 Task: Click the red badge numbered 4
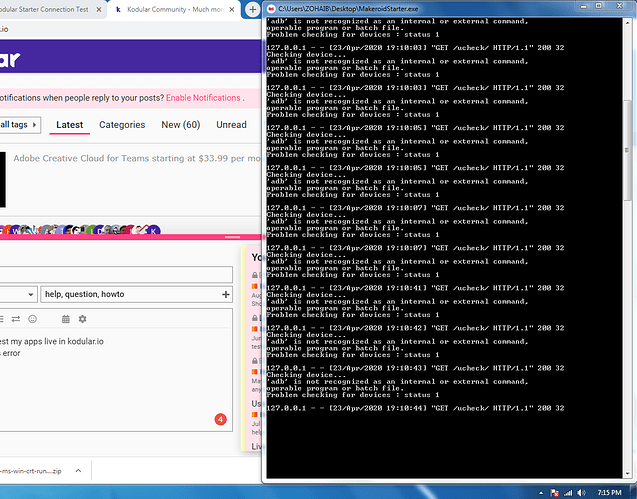click(221, 419)
